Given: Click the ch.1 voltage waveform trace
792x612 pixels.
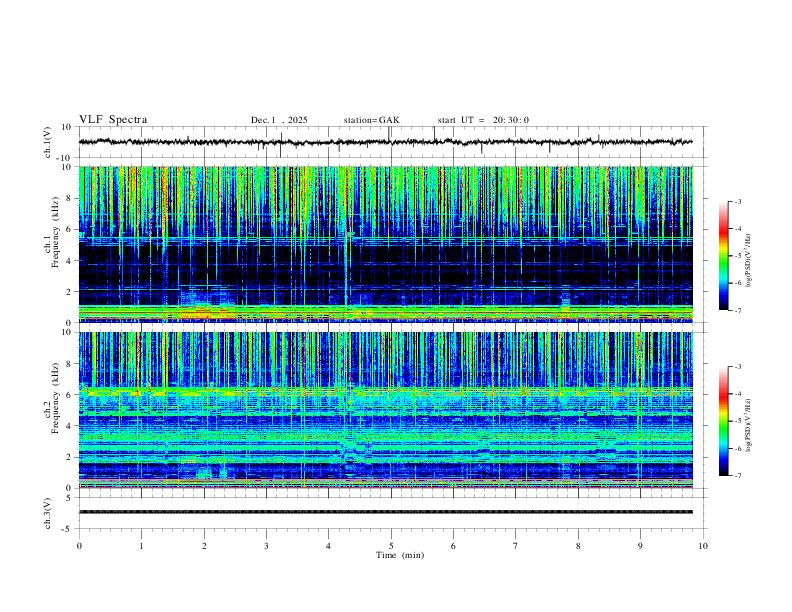Looking at the screenshot, I should [x=385, y=142].
